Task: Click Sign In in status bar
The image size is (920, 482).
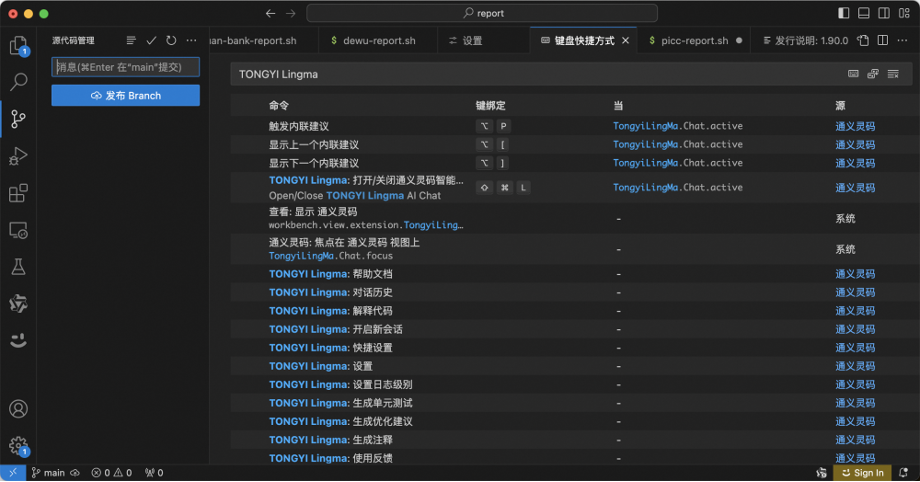Action: (x=862, y=473)
